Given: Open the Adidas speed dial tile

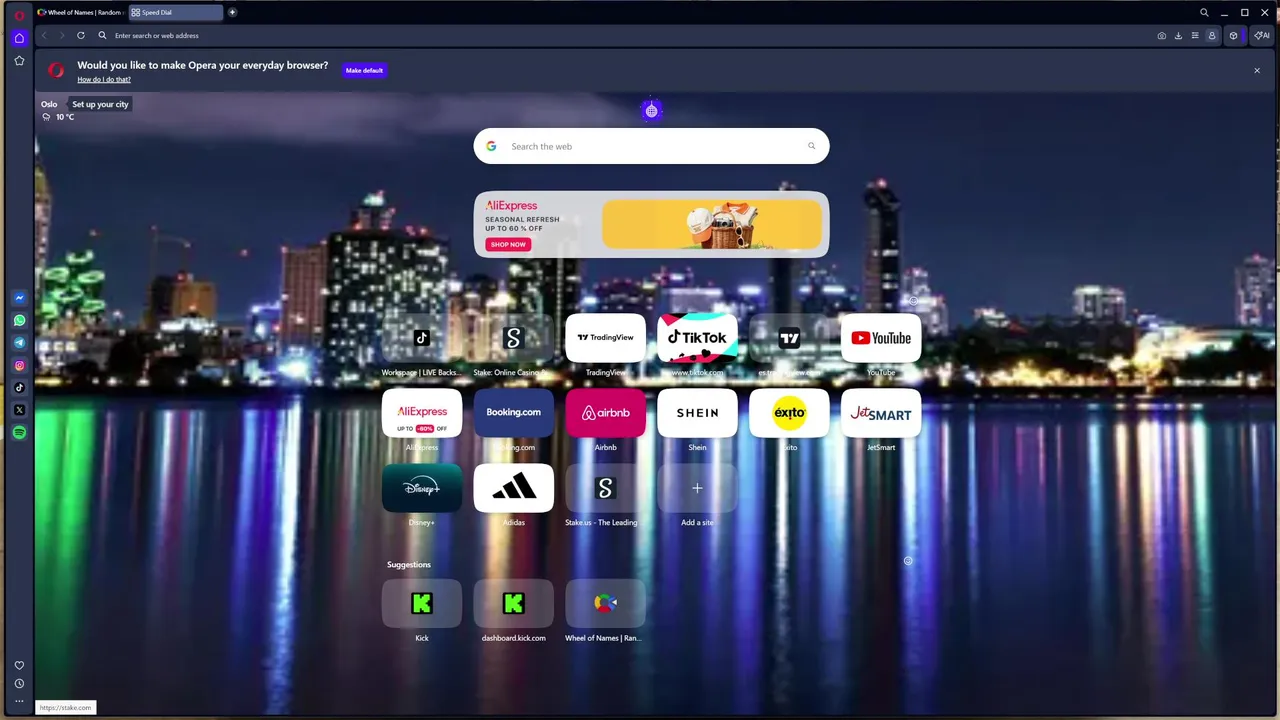Looking at the screenshot, I should (x=513, y=488).
